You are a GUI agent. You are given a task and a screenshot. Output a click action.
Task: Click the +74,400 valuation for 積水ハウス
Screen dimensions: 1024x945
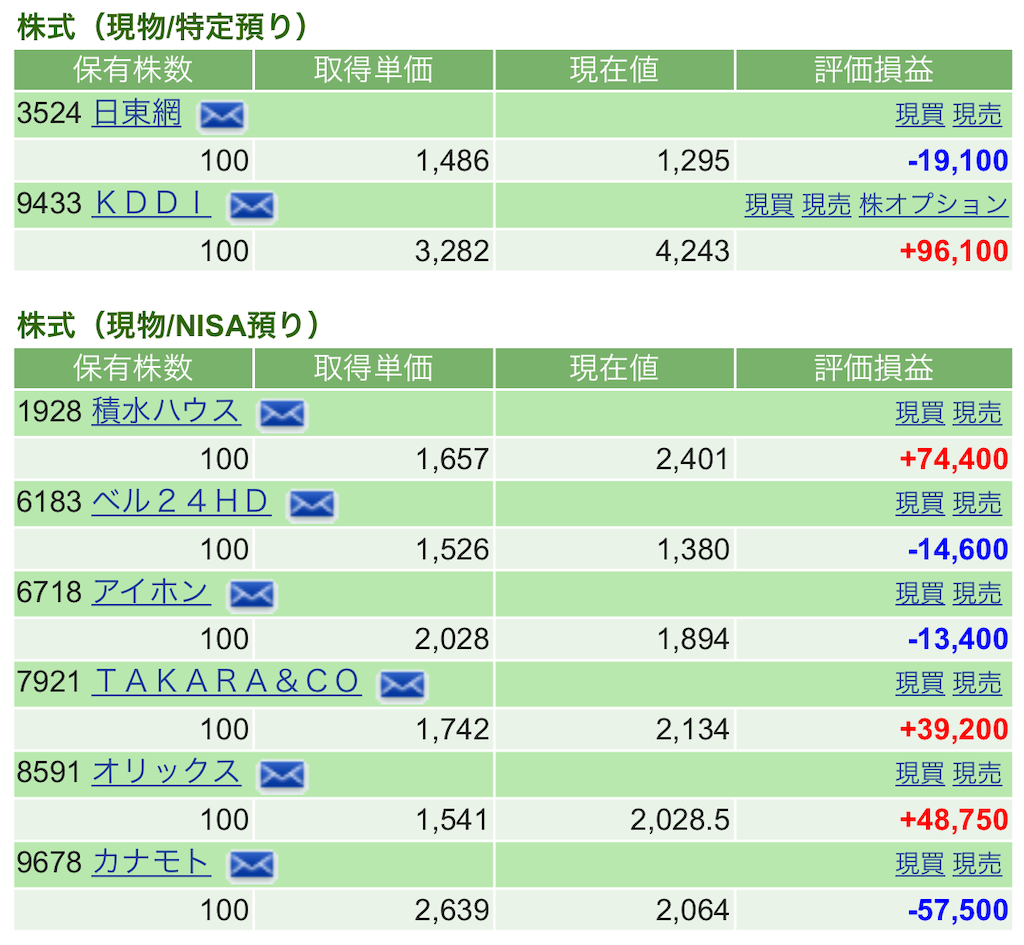[x=954, y=460]
